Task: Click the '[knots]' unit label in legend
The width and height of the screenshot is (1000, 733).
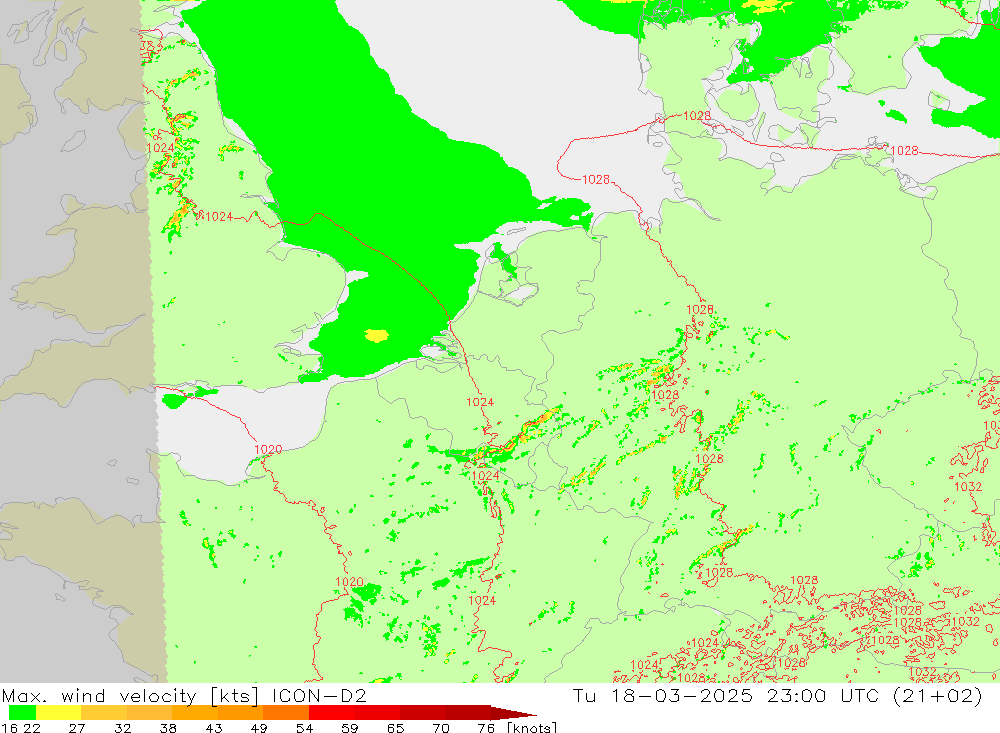Action: pos(532,727)
